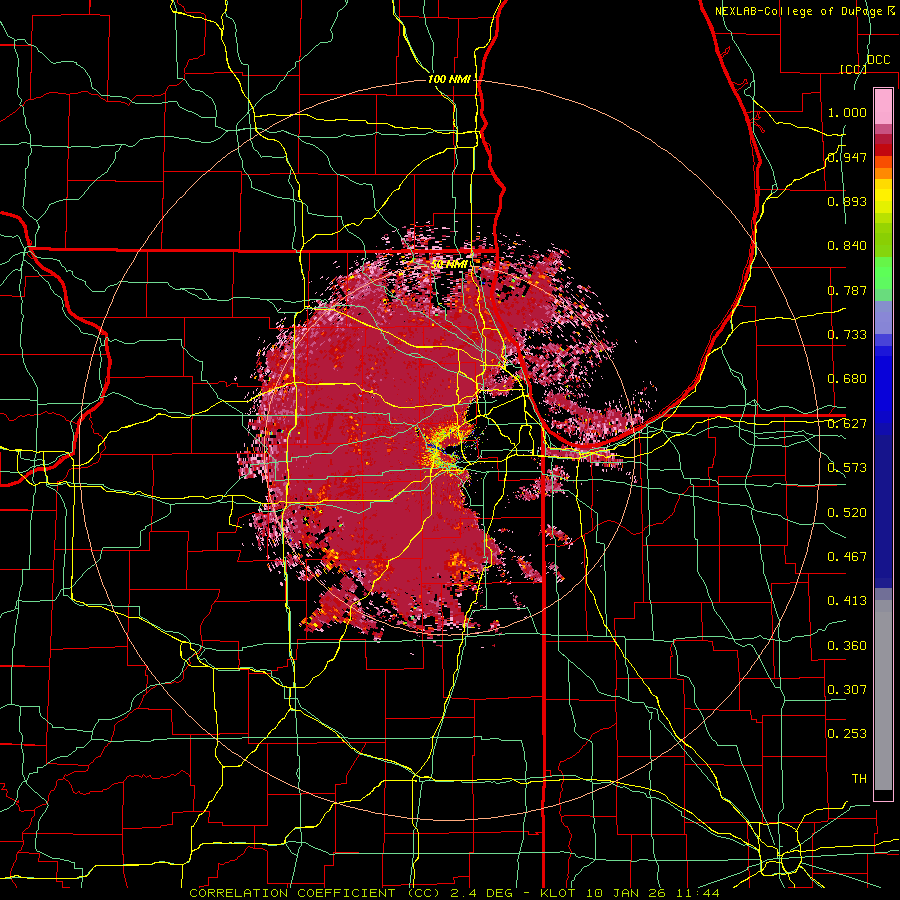Click the 0.360 legend value
Image resolution: width=900 pixels, height=900 pixels.
point(847,646)
